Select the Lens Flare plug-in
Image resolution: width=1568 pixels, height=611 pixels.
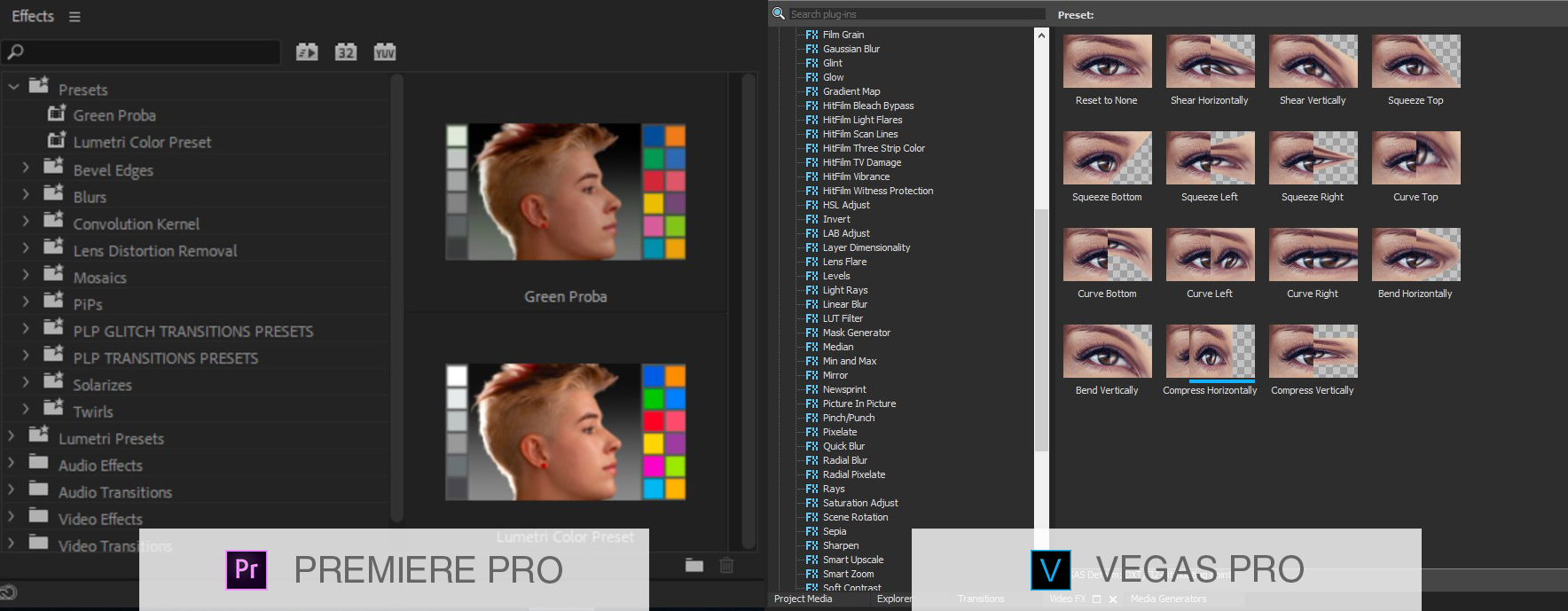(845, 262)
